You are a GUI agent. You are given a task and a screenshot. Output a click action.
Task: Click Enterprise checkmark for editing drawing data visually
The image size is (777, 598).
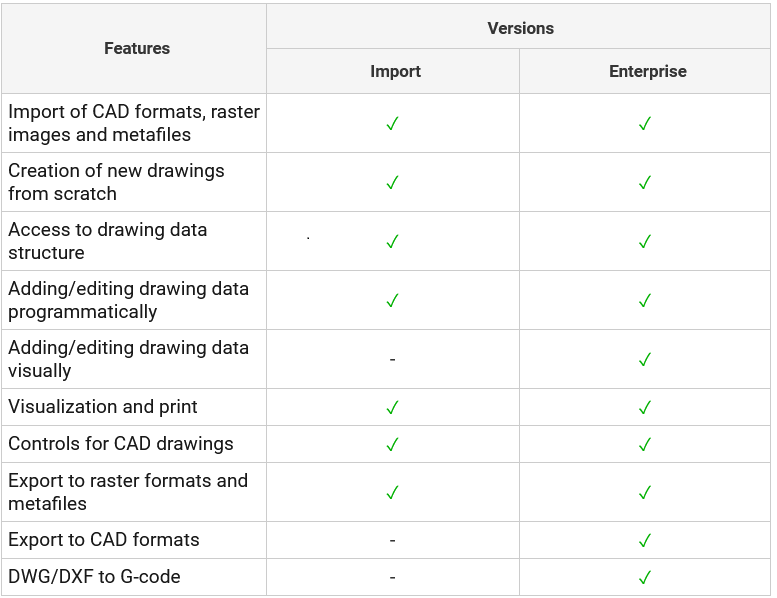pos(645,359)
